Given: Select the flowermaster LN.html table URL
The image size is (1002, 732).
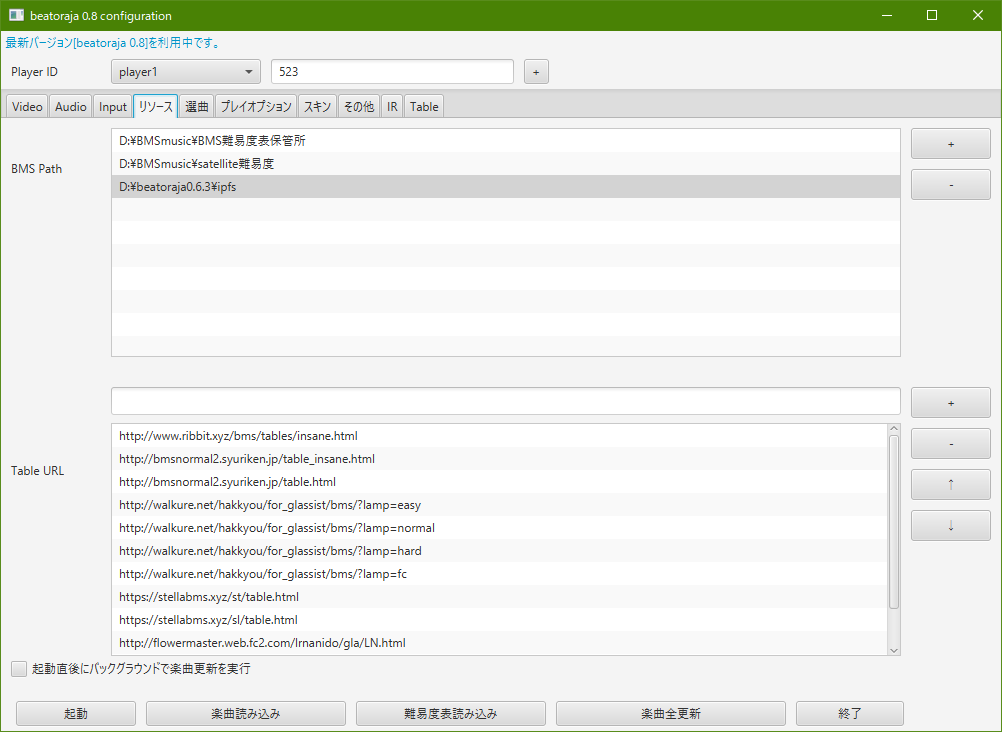Looking at the screenshot, I should coord(500,643).
